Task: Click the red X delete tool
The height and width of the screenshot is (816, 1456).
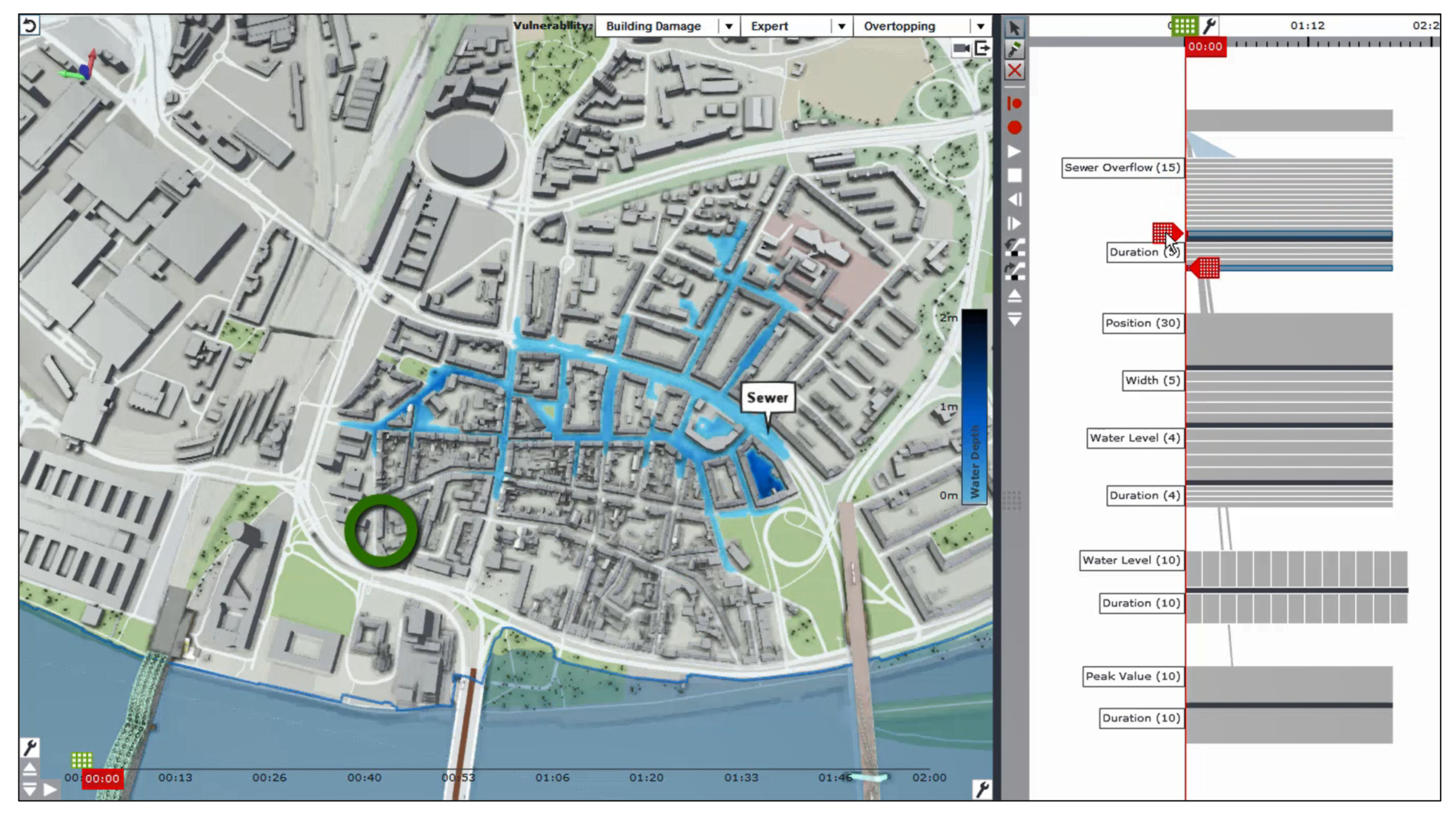Action: 1014,71
